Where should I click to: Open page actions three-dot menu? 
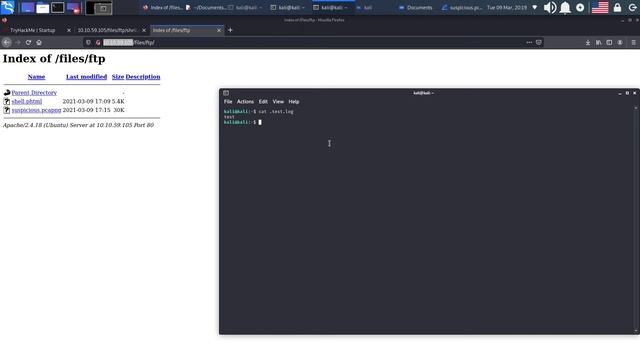[x=529, y=42]
